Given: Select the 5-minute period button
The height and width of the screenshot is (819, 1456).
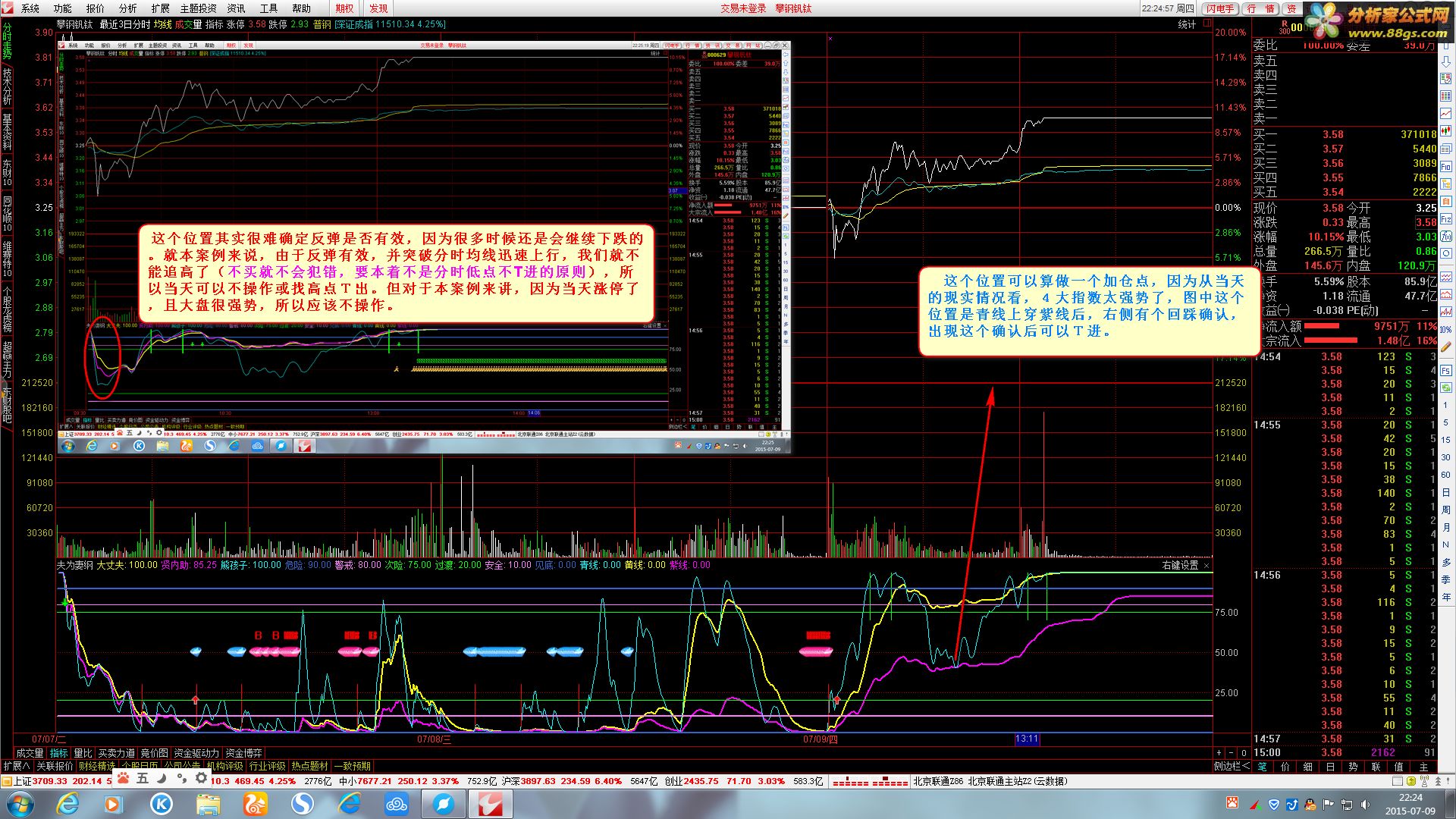Looking at the screenshot, I should 1446,422.
